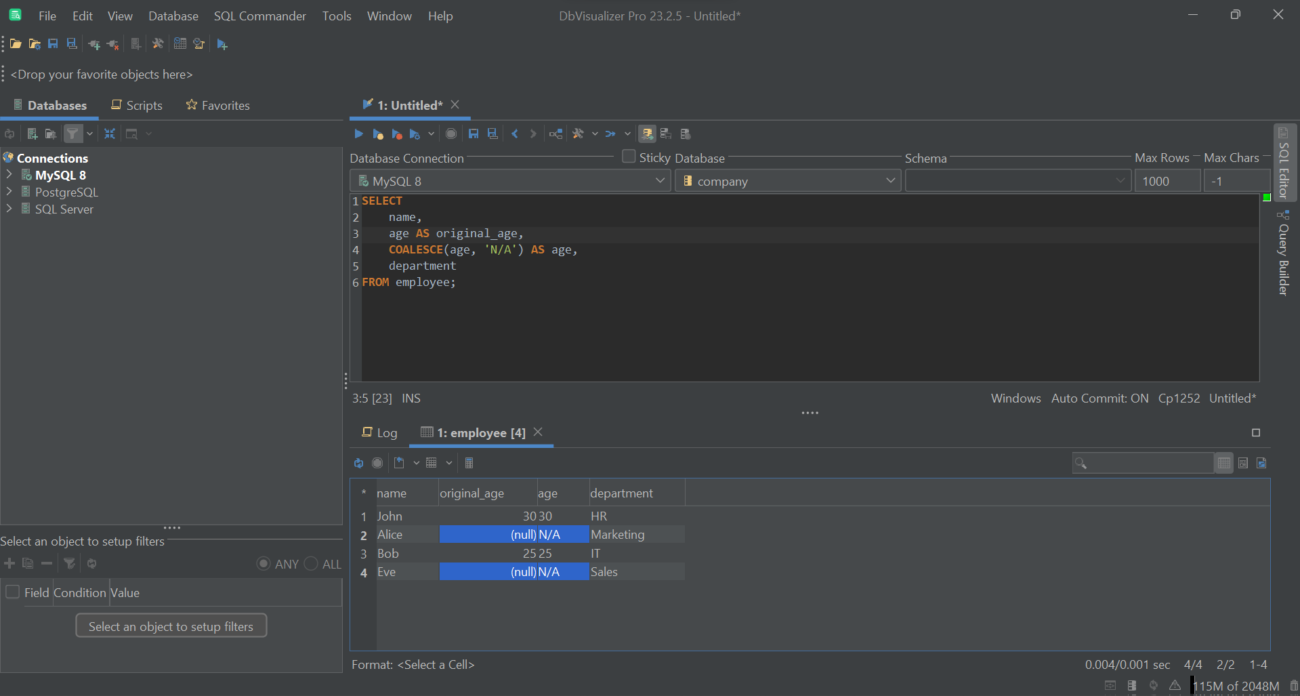Open the company Database dropdown
This screenshot has height=696, width=1300.
(889, 180)
